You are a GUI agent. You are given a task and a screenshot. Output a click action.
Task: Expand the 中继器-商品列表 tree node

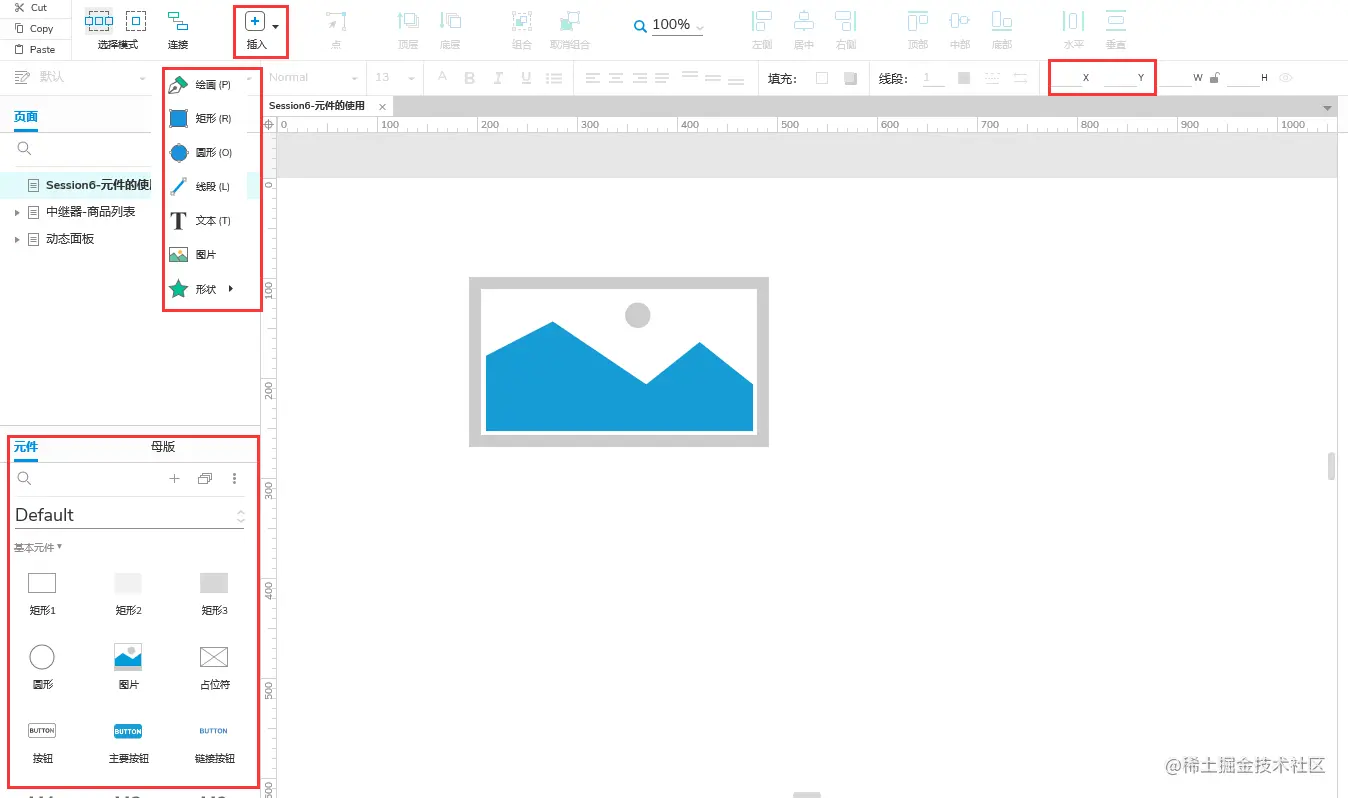(x=17, y=212)
